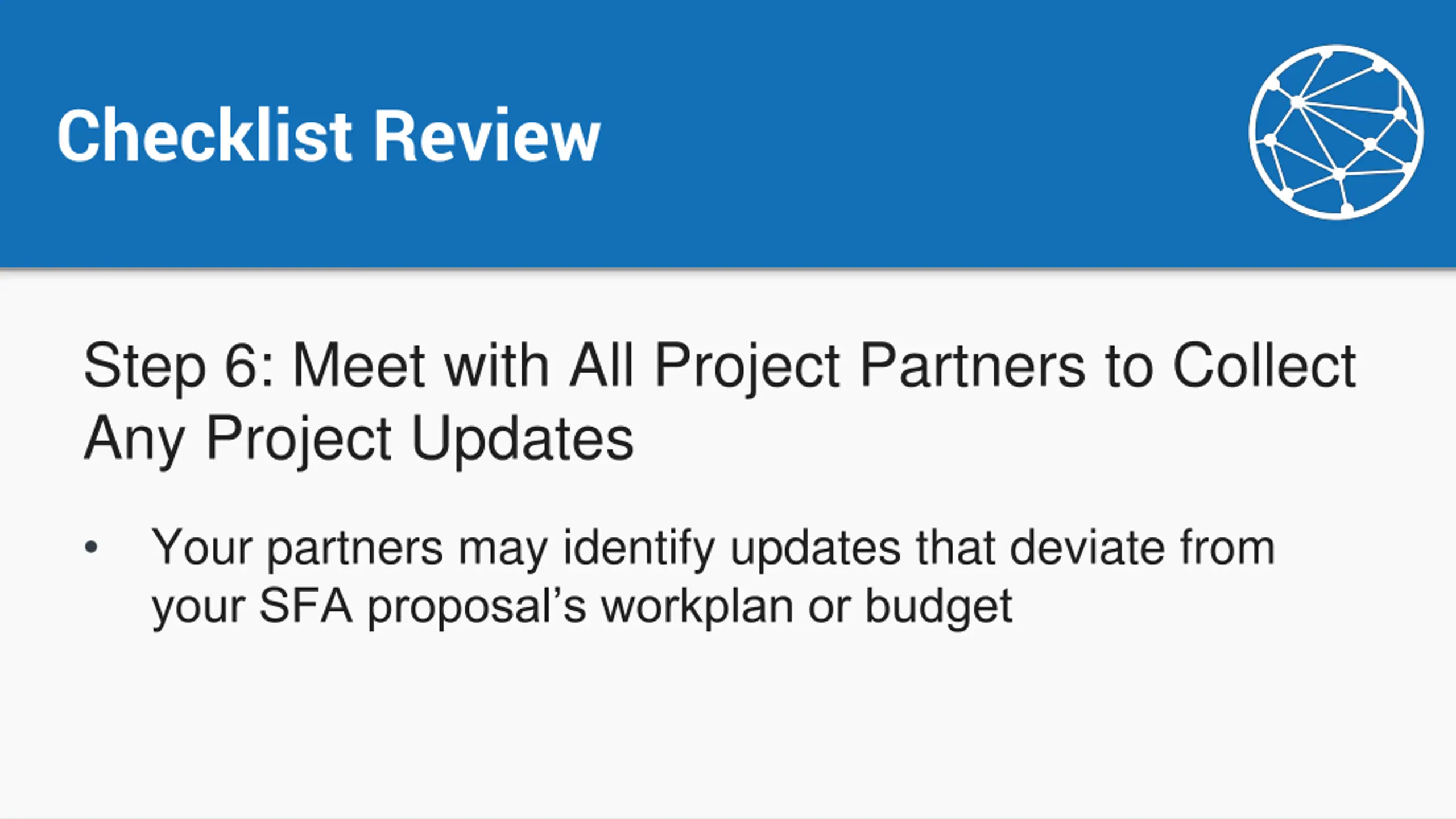Click the word Checklist in the title

click(x=205, y=136)
